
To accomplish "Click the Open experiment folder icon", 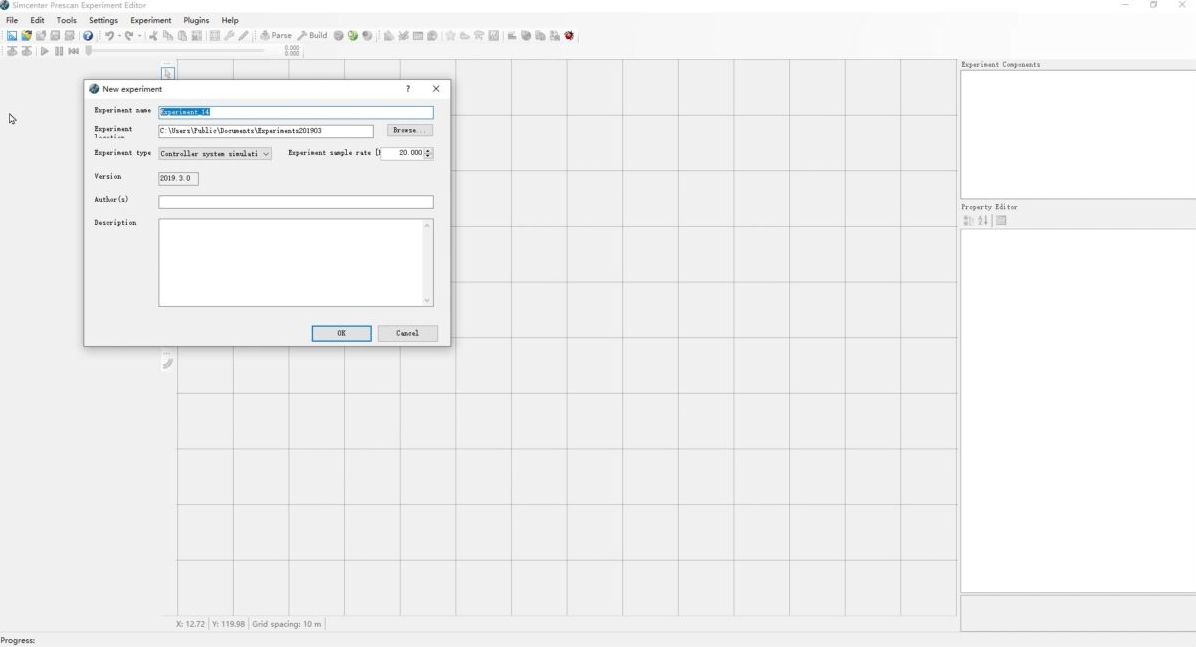I will click(27, 36).
